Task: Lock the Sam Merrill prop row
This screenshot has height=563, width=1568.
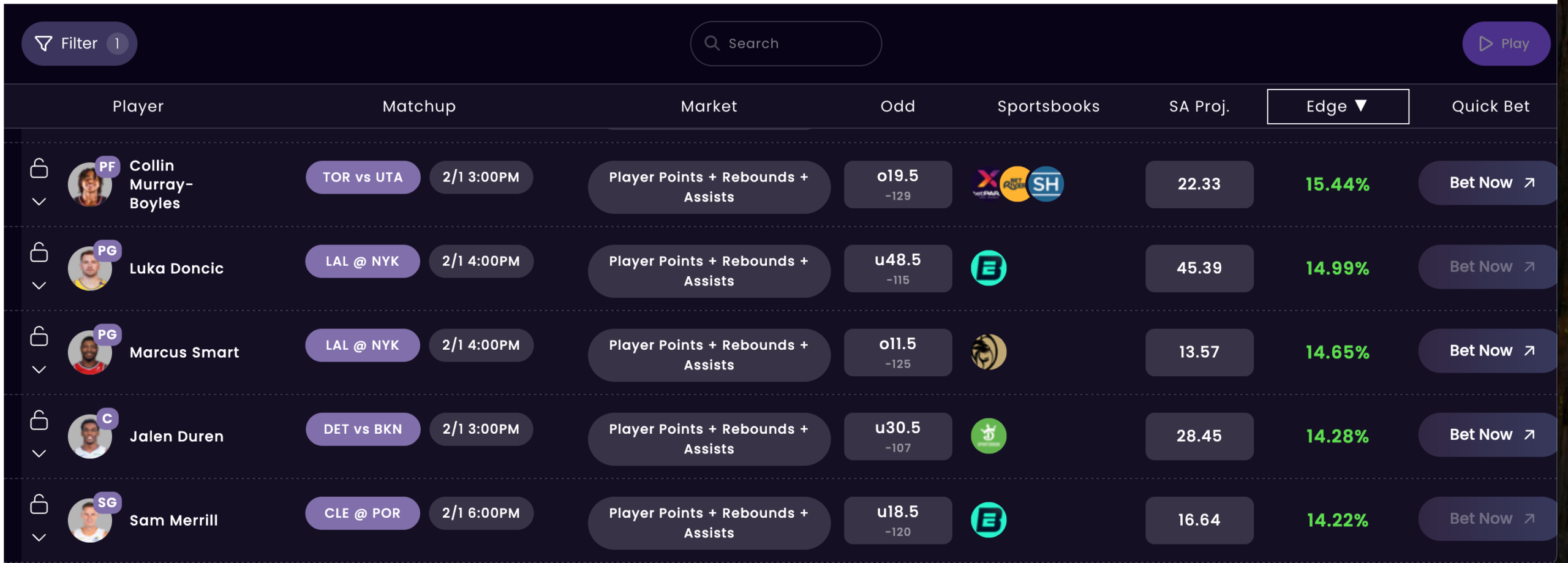Action: pyautogui.click(x=39, y=504)
